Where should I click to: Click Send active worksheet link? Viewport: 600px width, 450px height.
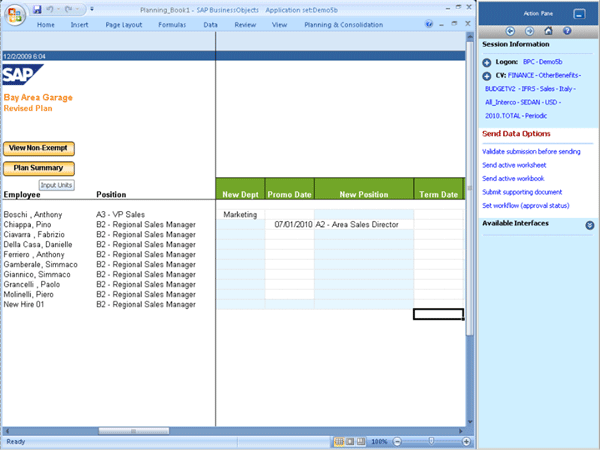(x=514, y=165)
